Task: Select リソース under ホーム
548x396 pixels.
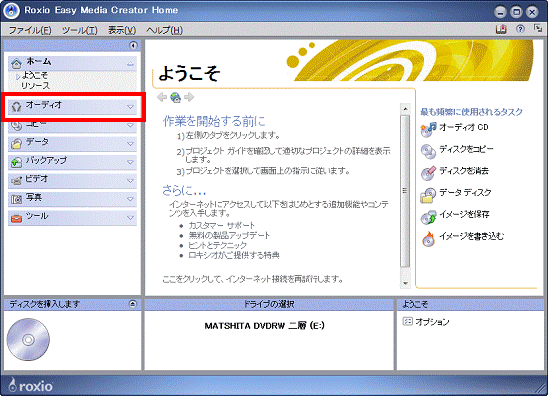Action: click(35, 85)
